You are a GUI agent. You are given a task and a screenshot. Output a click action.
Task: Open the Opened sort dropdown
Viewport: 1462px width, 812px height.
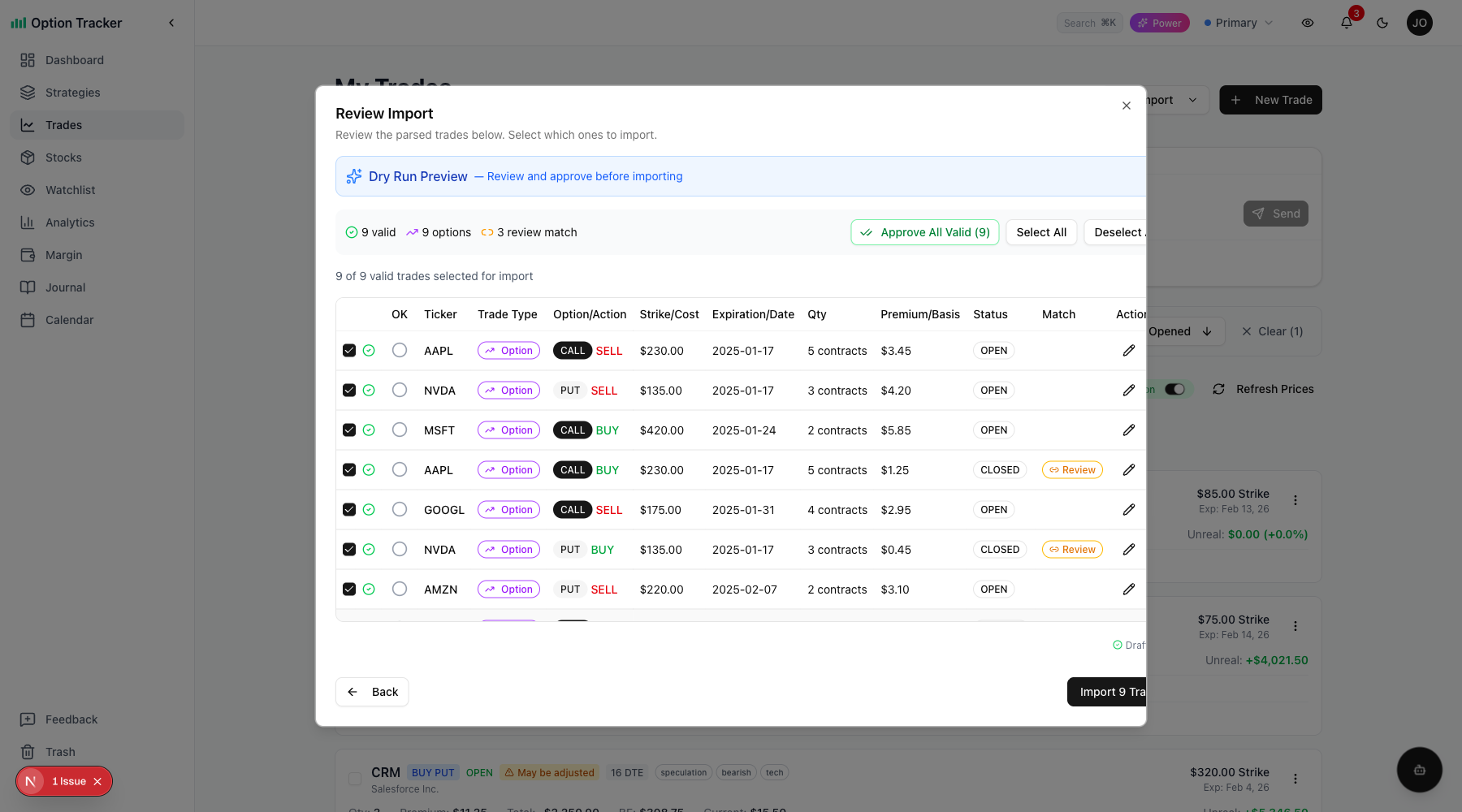click(1178, 331)
